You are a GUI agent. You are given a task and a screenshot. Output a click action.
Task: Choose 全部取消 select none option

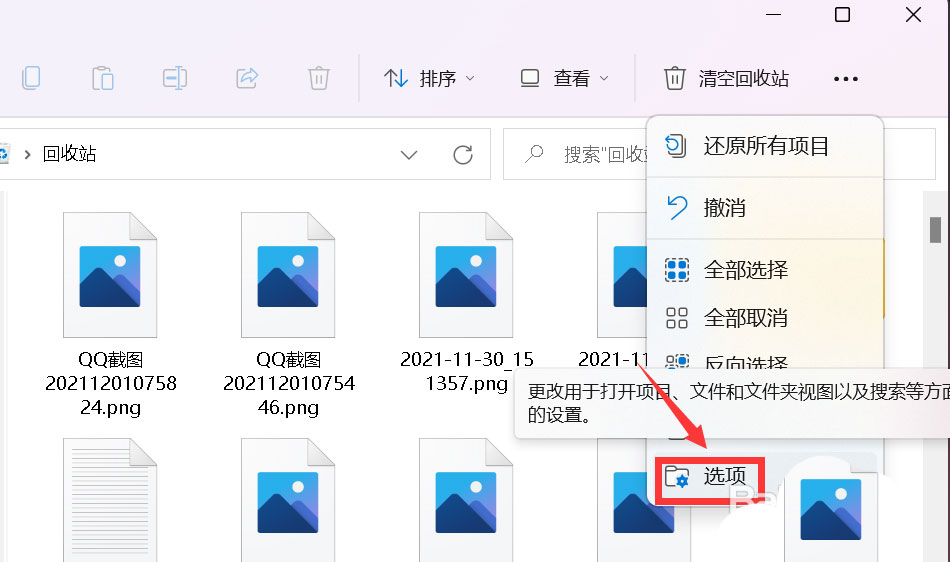pos(765,317)
